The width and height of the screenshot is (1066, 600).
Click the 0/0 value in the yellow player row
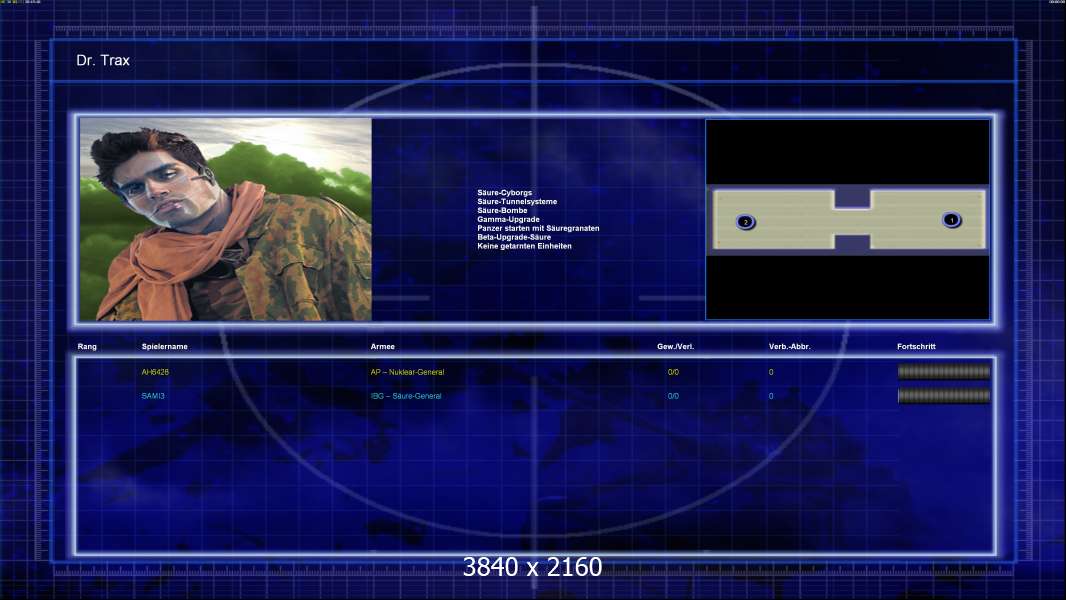coord(673,372)
